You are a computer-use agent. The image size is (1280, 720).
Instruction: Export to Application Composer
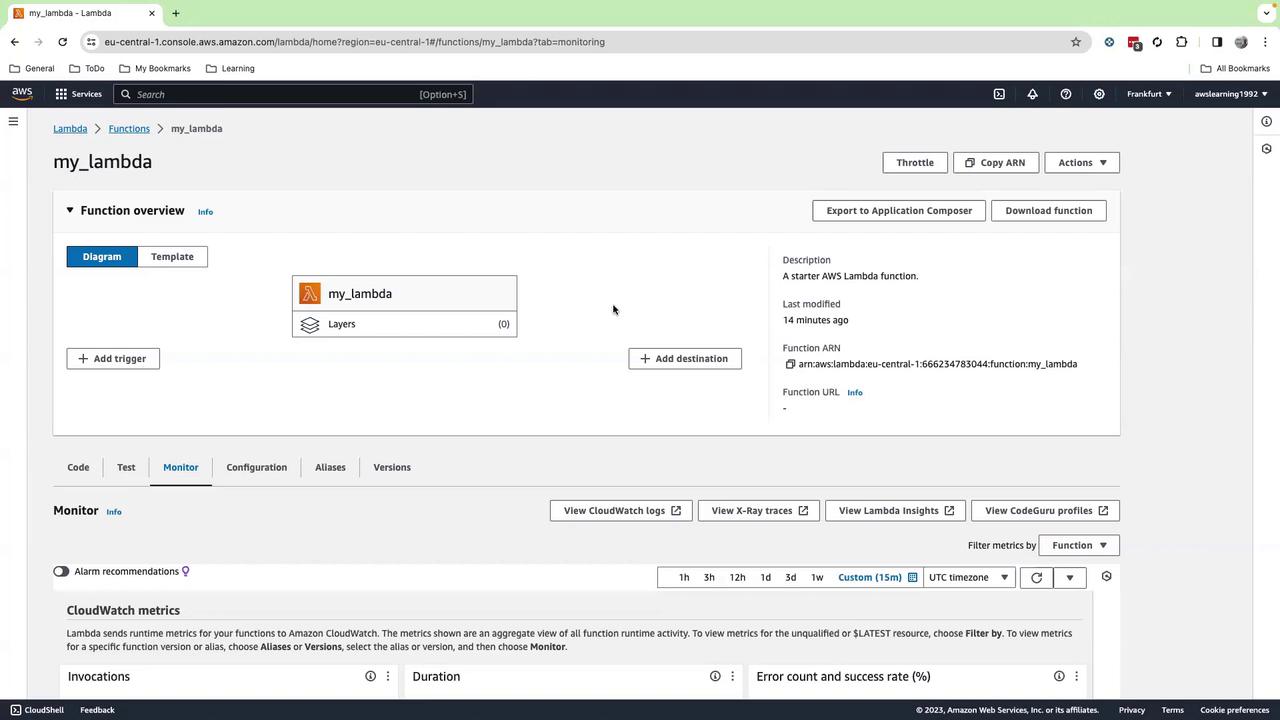(x=899, y=211)
